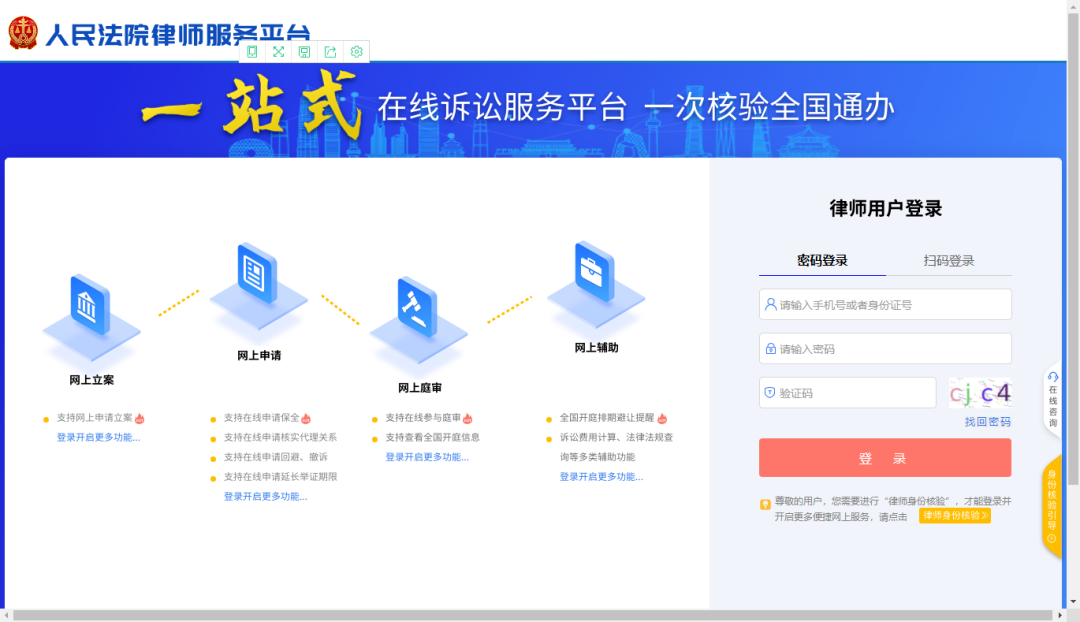This screenshot has height=622, width=1080.
Task: Click 支持在线申请延长举证期限 text
Action: [x=280, y=477]
